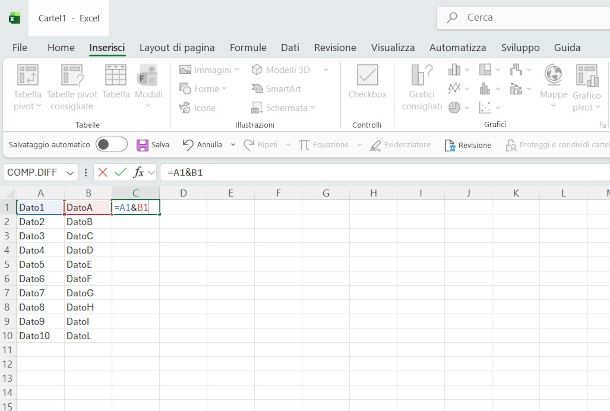Image resolution: width=610 pixels, height=411 pixels.
Task: Open the Dati tab
Action: tap(290, 47)
